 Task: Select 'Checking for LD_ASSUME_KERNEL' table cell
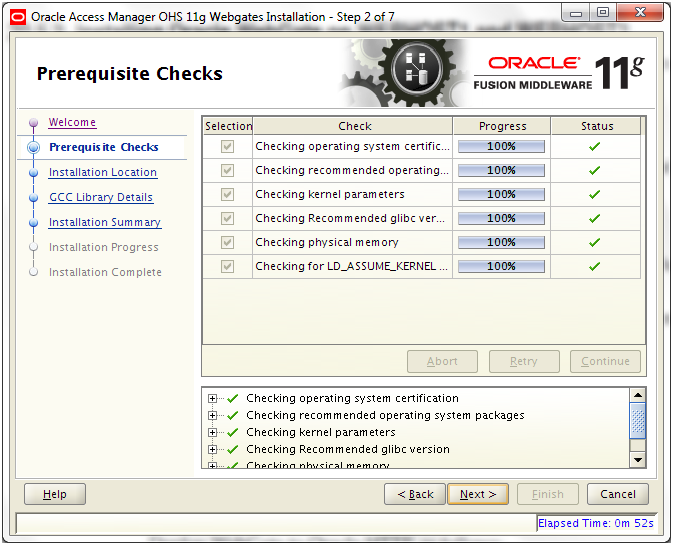coord(352,267)
